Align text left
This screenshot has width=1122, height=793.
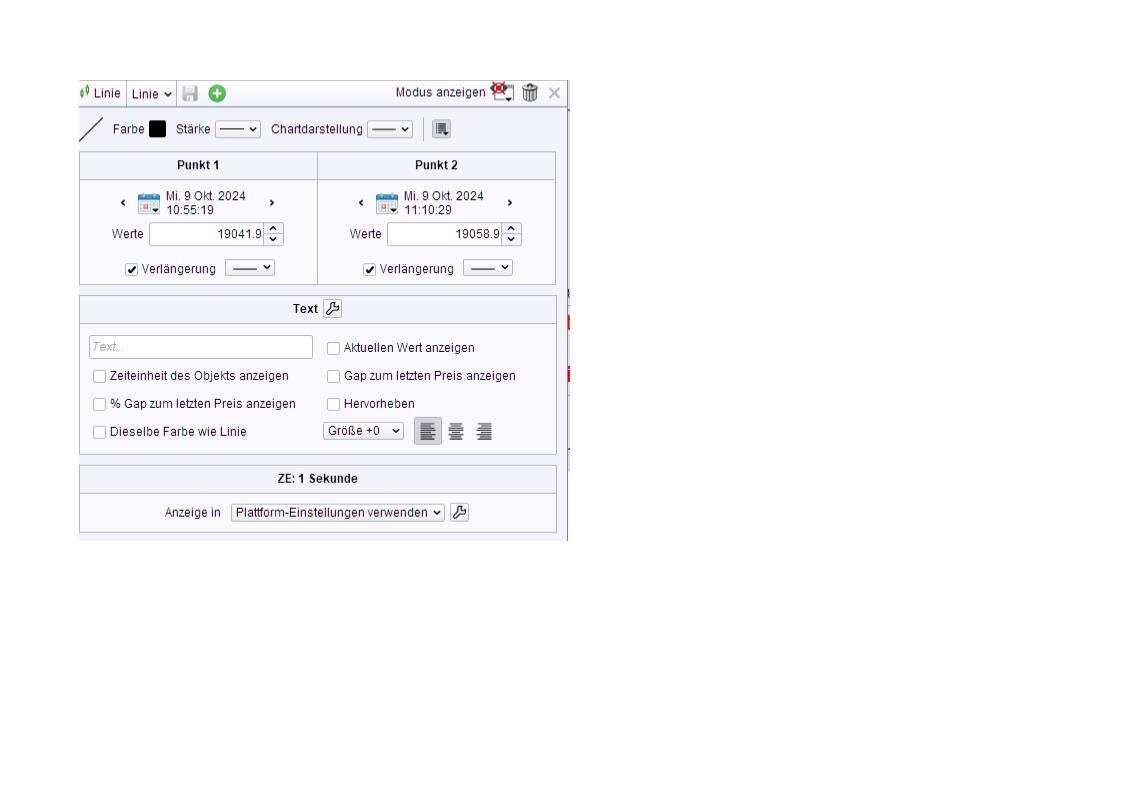(428, 431)
